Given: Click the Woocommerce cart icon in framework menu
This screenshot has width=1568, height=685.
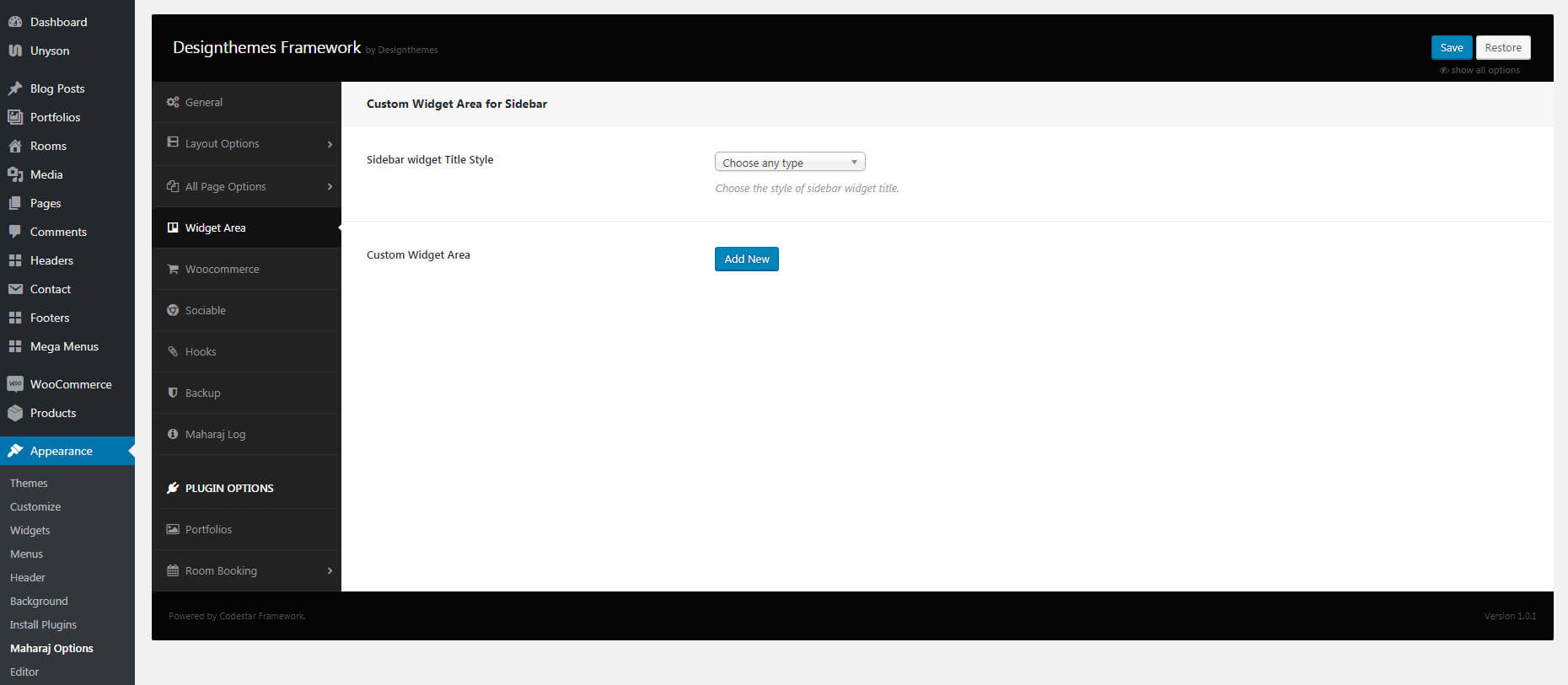Looking at the screenshot, I should tap(173, 269).
